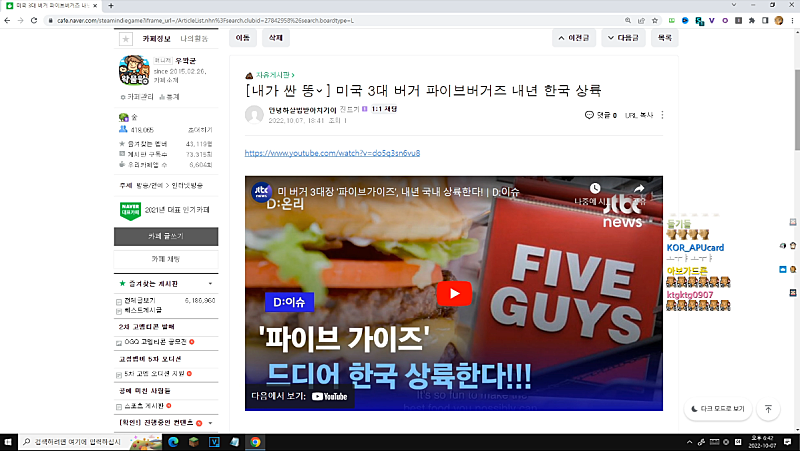Open Chrome three-dot menu
The image size is (800, 451).
click(x=792, y=20)
